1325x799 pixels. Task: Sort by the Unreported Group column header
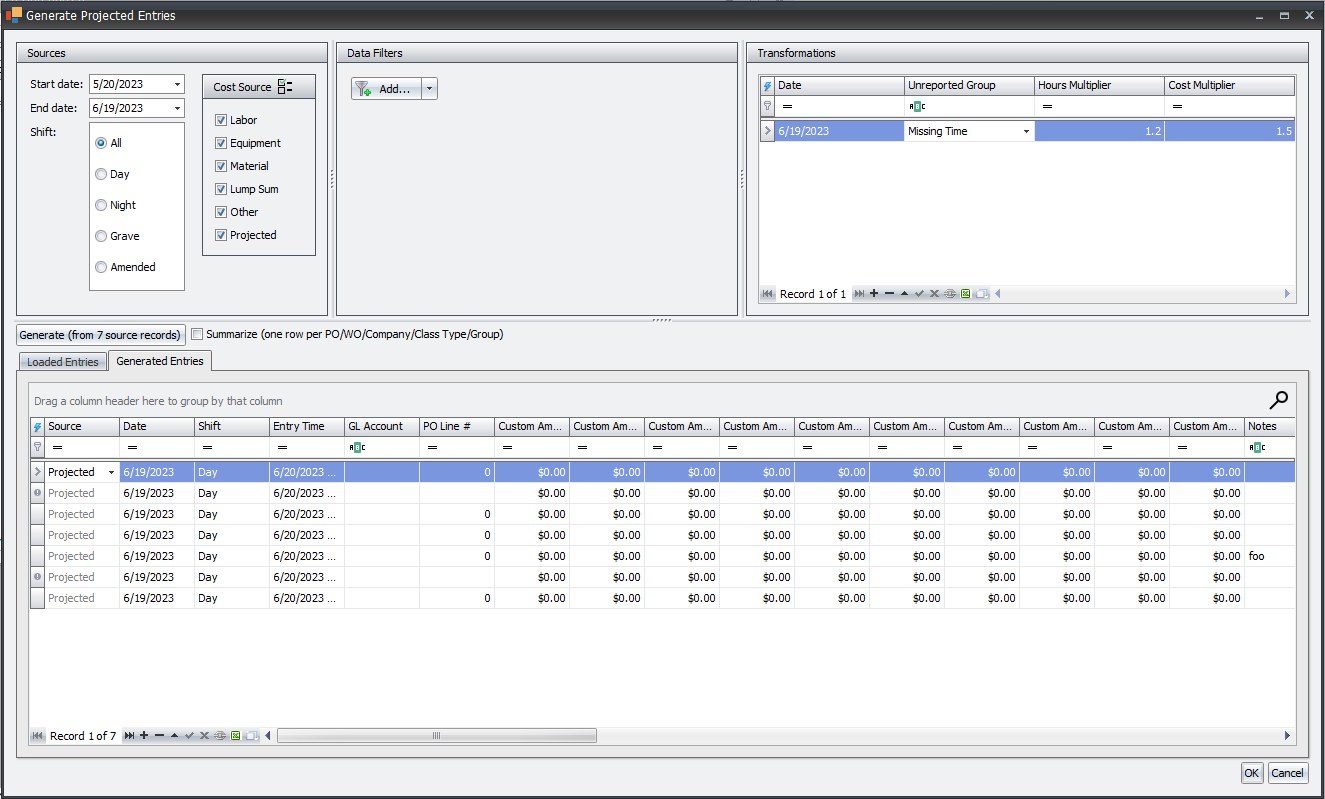pyautogui.click(x=970, y=86)
